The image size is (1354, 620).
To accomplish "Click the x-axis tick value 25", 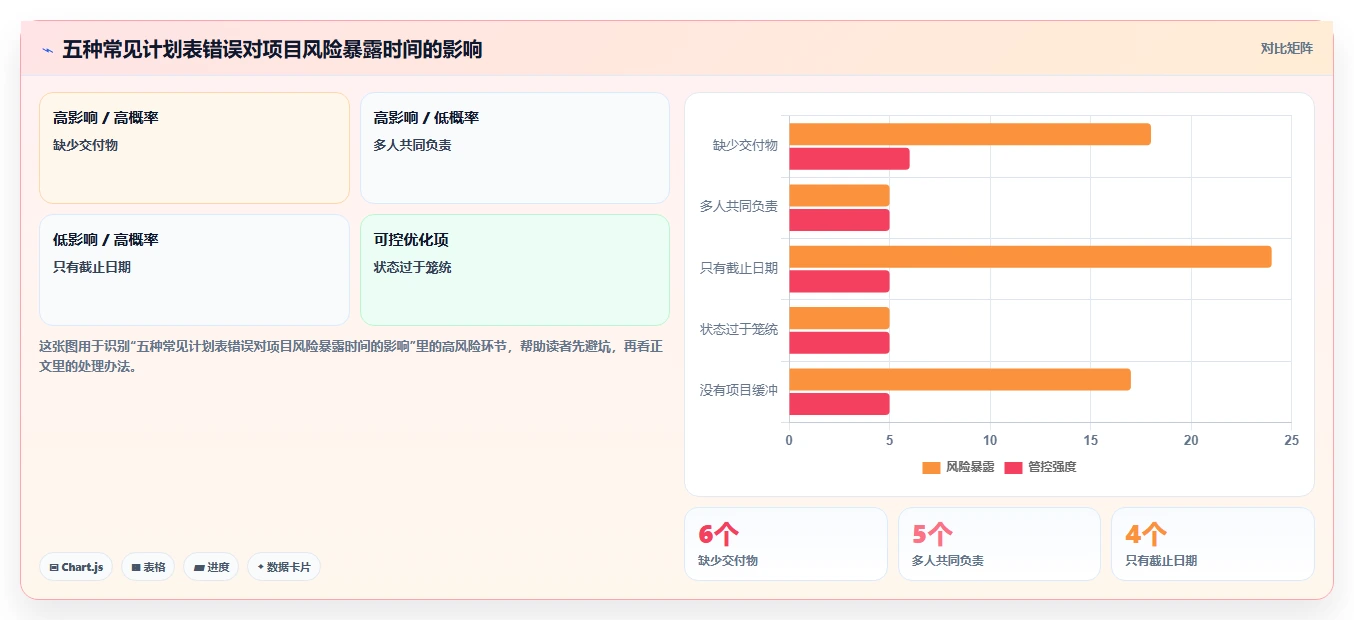I will click(x=1291, y=440).
